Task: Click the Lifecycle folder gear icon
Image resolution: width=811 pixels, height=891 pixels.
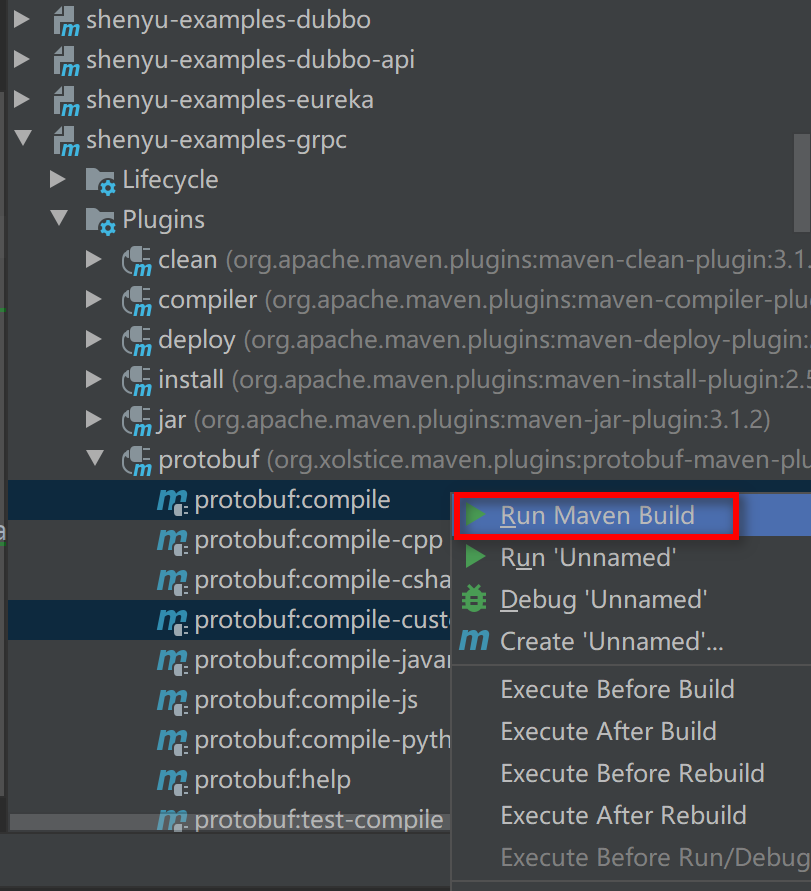Action: click(100, 181)
